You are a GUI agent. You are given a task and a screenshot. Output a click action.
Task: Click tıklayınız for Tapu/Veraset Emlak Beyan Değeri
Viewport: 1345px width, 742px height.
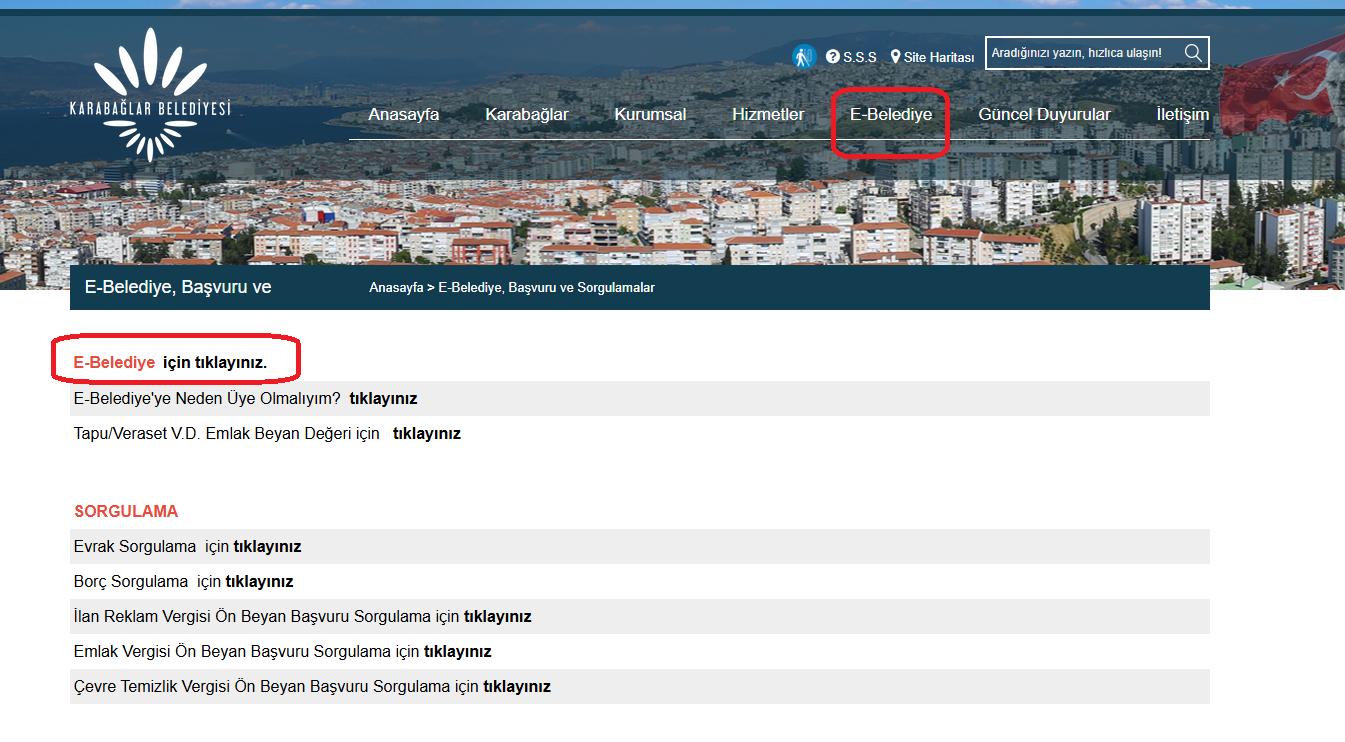point(427,433)
